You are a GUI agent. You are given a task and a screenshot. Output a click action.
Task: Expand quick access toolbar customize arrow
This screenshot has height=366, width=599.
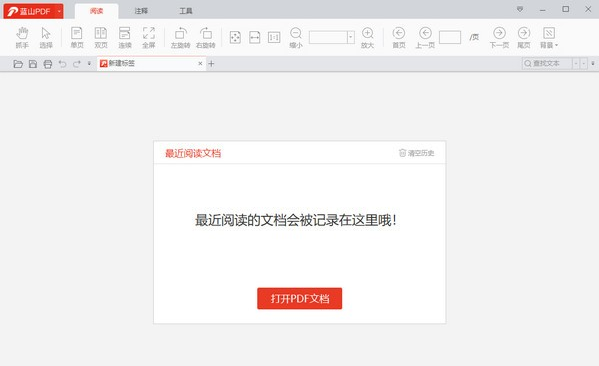tap(89, 63)
